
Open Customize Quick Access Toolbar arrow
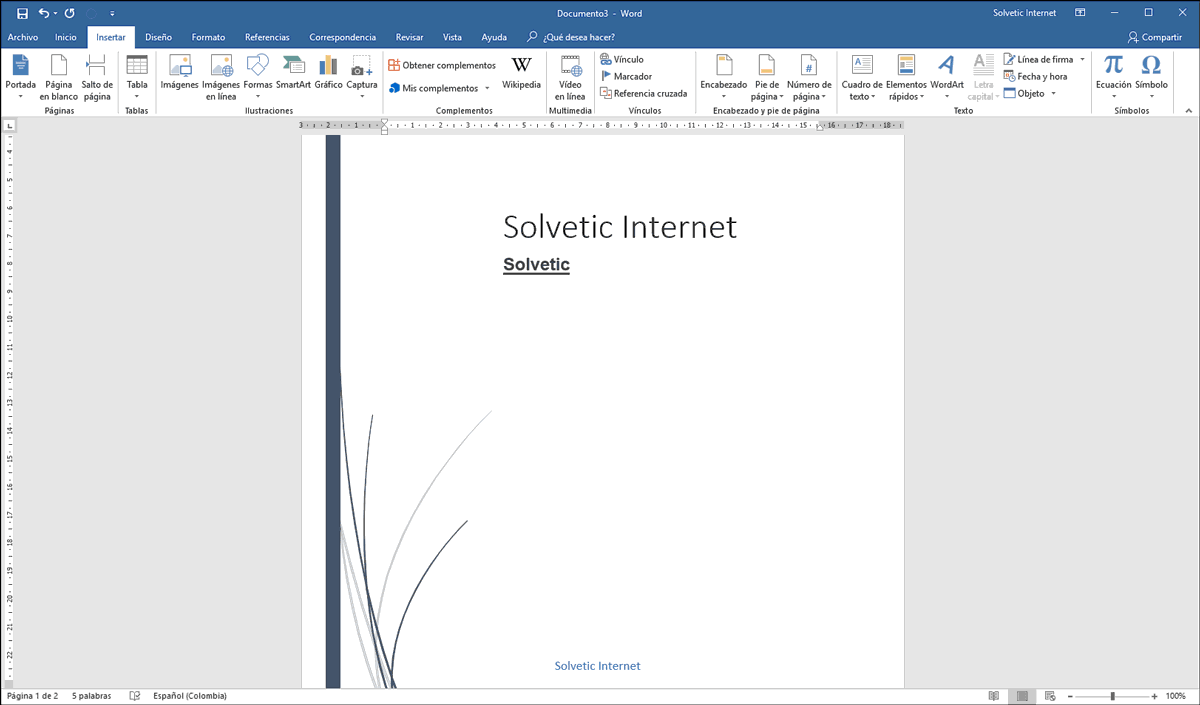click(x=112, y=14)
